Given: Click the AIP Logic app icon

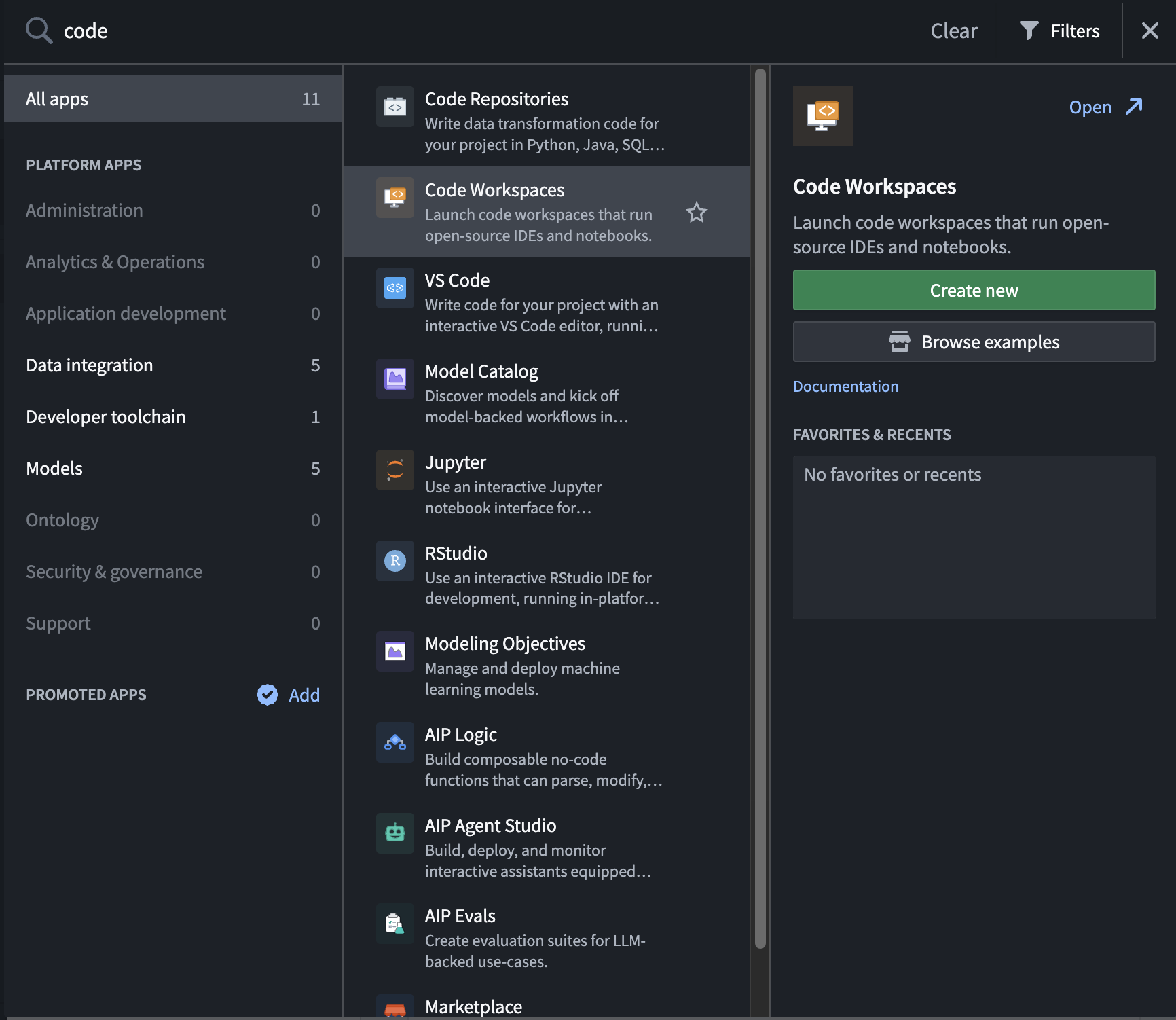Looking at the screenshot, I should pos(395,742).
